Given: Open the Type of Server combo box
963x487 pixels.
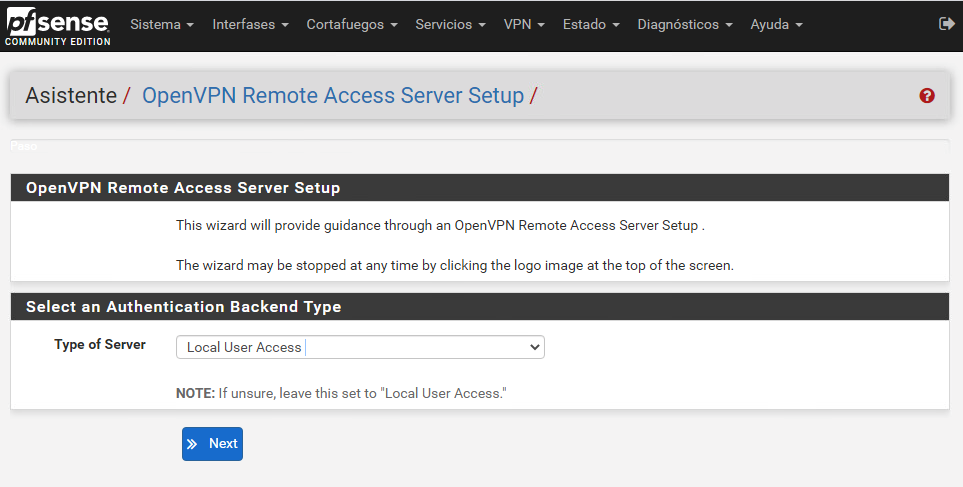Looking at the screenshot, I should (x=360, y=347).
